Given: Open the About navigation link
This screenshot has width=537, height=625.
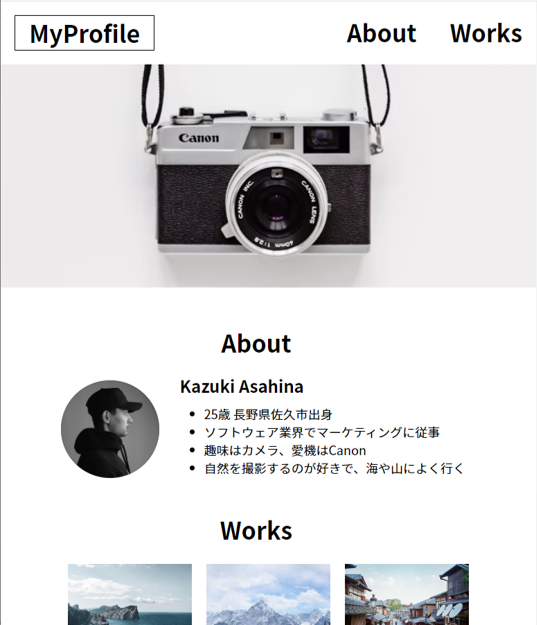Looking at the screenshot, I should (x=381, y=33).
